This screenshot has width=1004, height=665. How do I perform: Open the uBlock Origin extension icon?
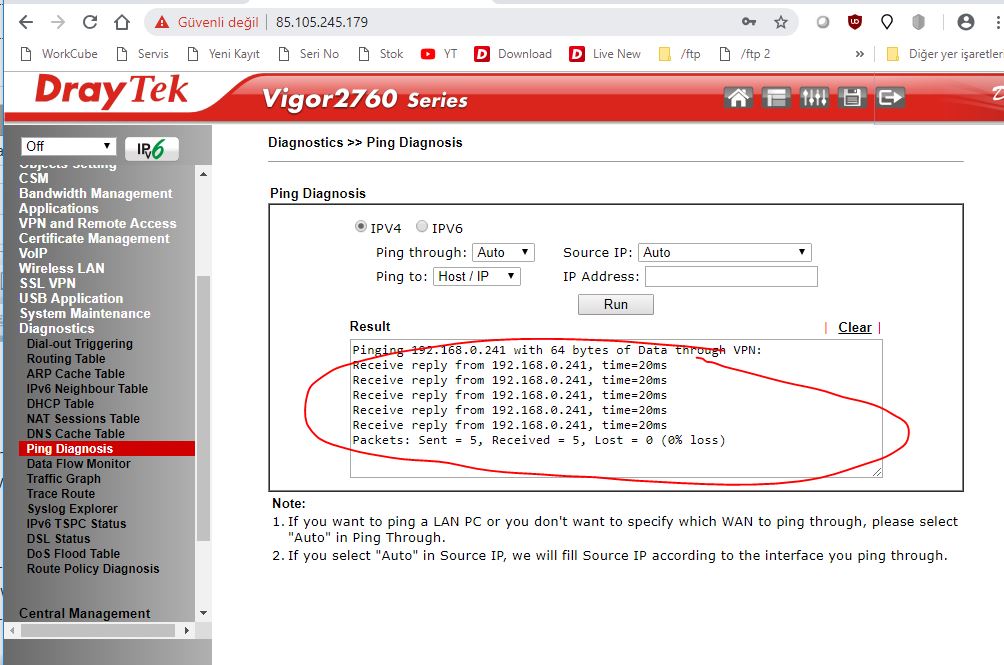pos(854,22)
